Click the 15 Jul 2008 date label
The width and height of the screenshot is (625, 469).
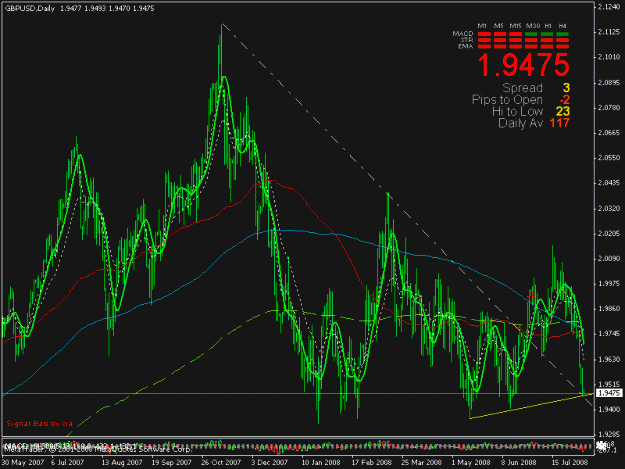pyautogui.click(x=570, y=462)
